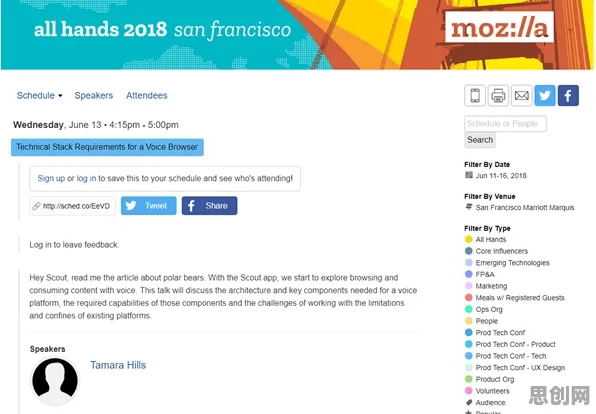
Task: Select the sched.co short link field
Action: (x=73, y=206)
